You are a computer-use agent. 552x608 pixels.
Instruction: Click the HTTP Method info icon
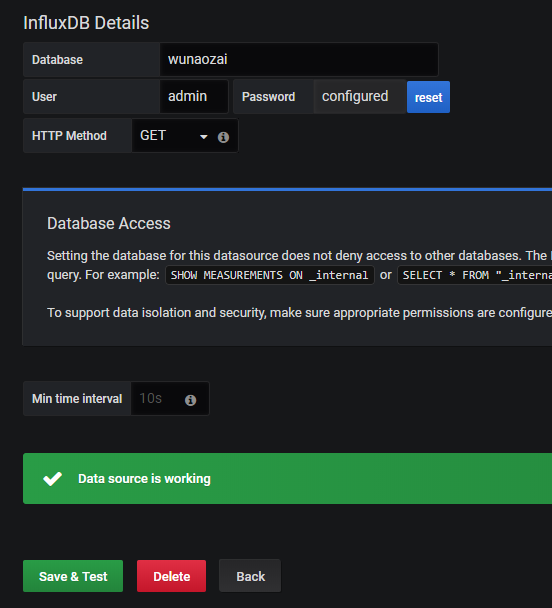[x=223, y=137]
